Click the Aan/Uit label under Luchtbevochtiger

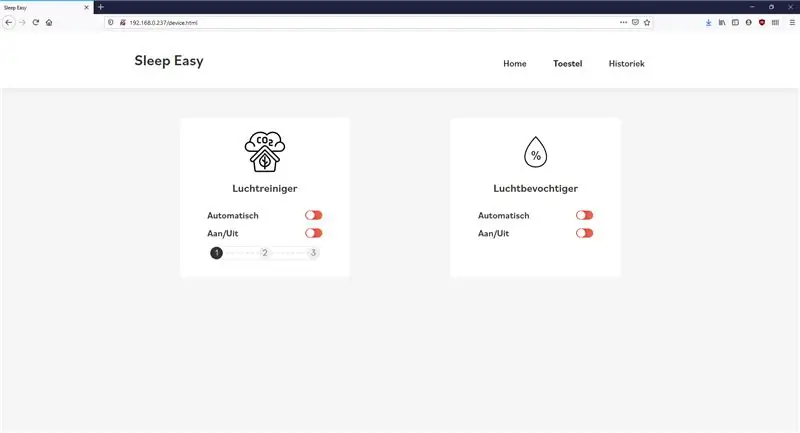493,234
